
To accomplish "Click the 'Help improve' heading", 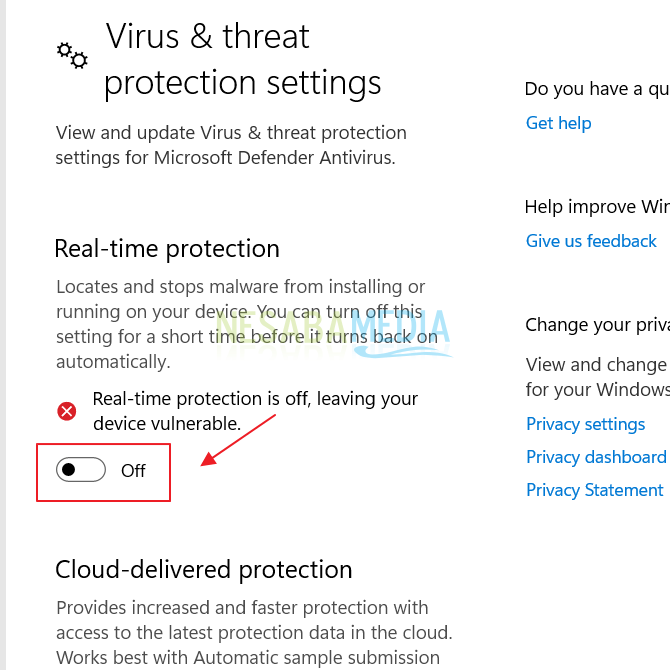I will (x=596, y=207).
